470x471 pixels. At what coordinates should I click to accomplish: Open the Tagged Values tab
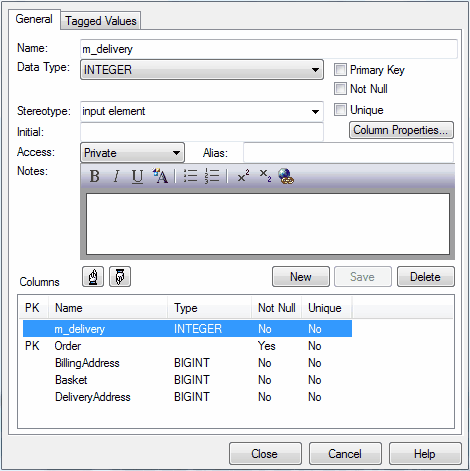click(x=101, y=21)
